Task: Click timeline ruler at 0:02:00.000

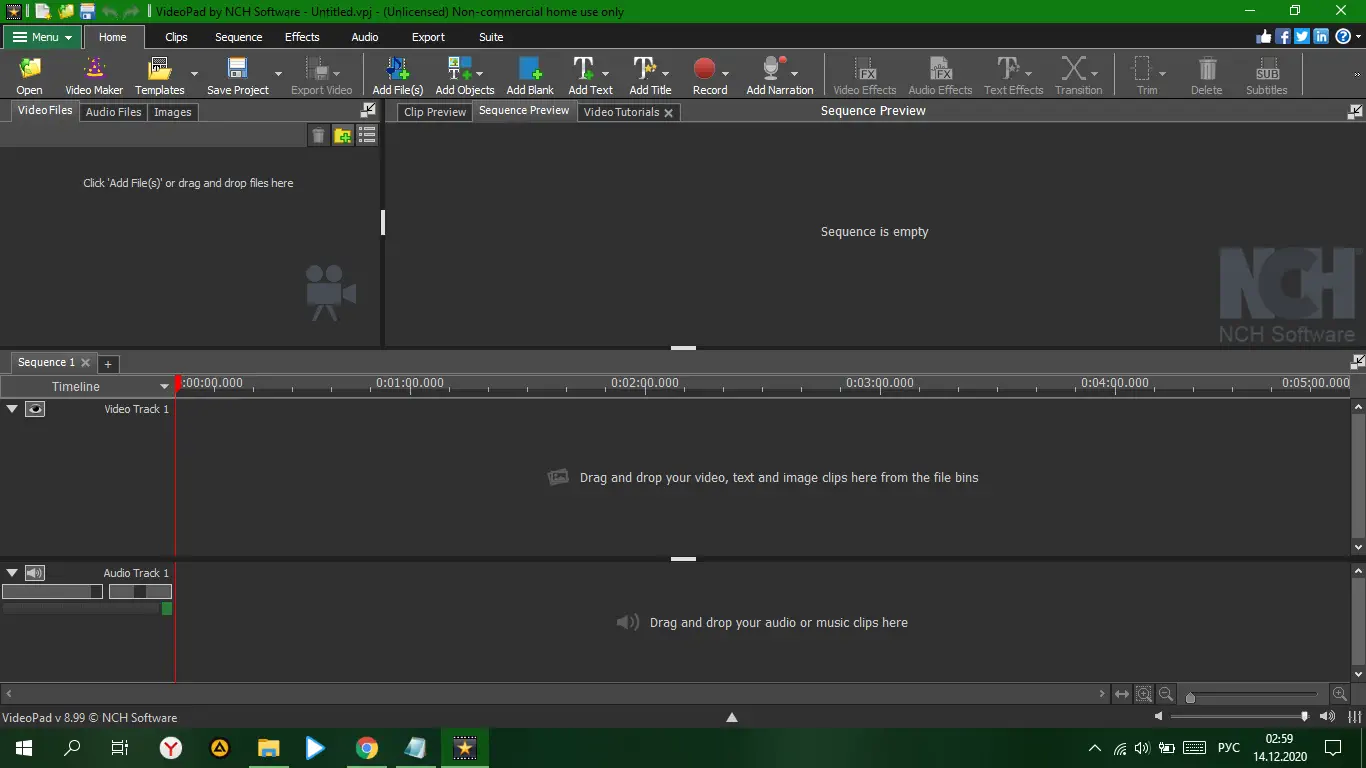Action: [645, 384]
